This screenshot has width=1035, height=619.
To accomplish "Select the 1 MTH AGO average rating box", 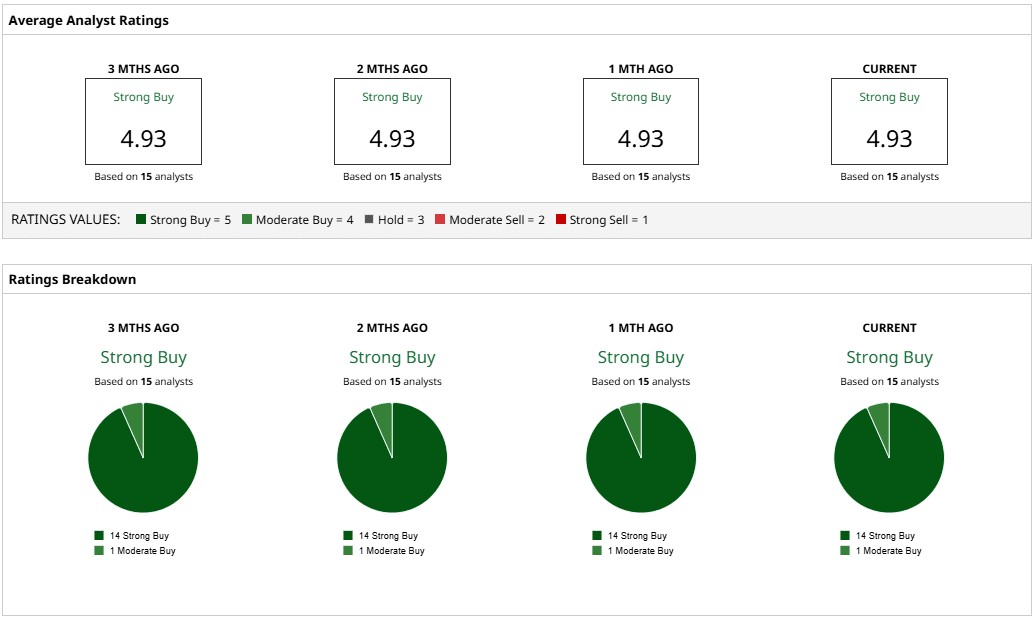I will tap(641, 122).
